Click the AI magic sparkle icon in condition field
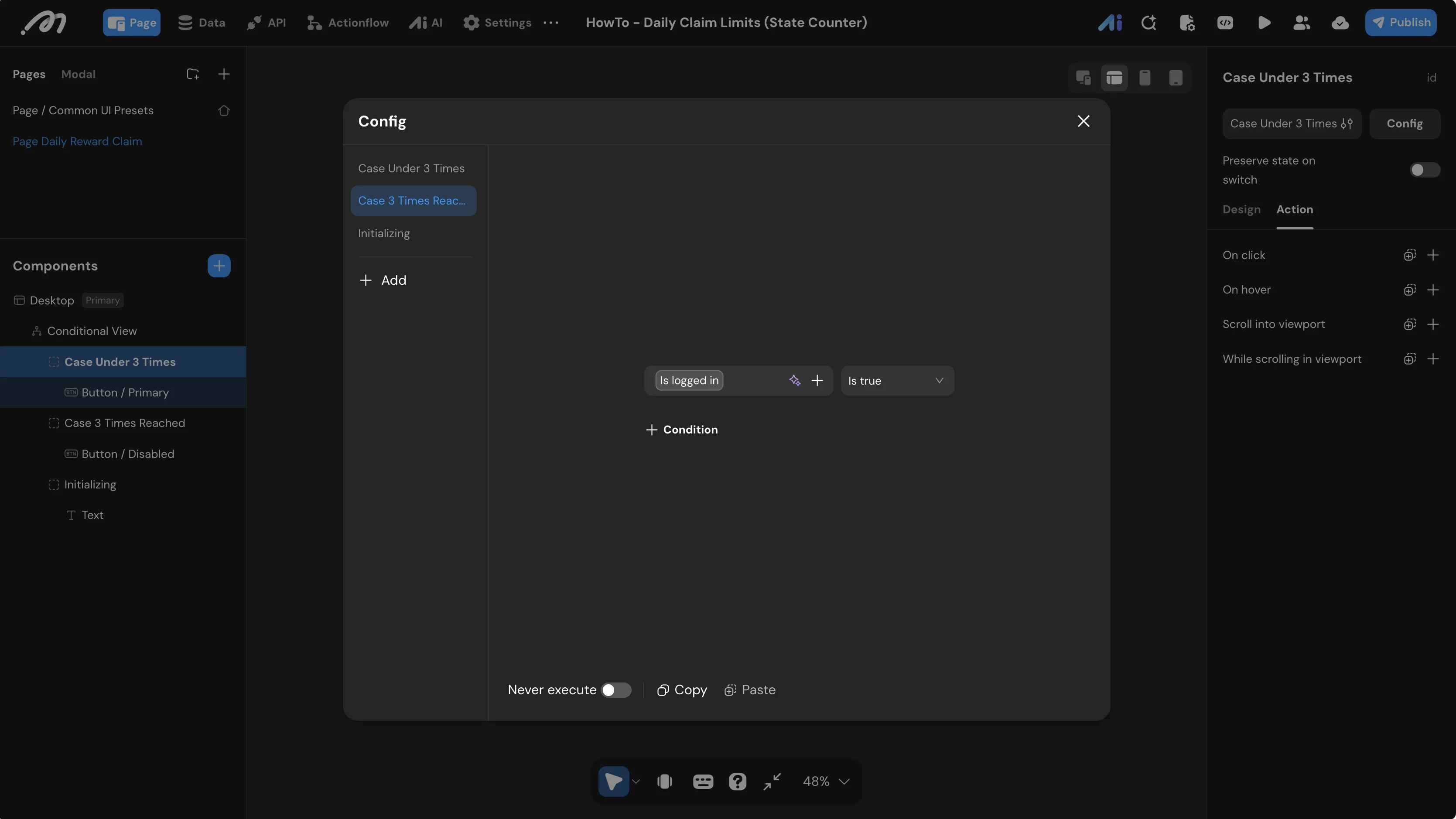This screenshot has width=1456, height=819. 795,380
